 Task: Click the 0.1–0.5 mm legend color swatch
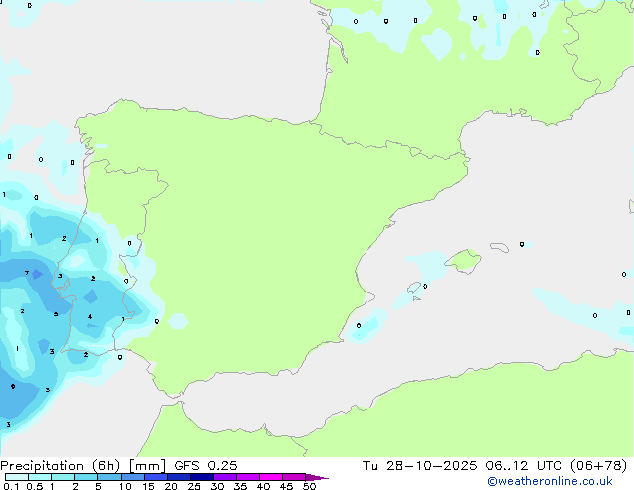click(17, 477)
